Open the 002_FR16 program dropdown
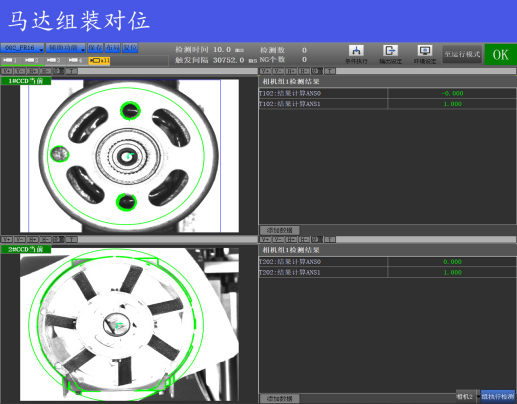Screen dimensions: 517x404 coord(22,48)
